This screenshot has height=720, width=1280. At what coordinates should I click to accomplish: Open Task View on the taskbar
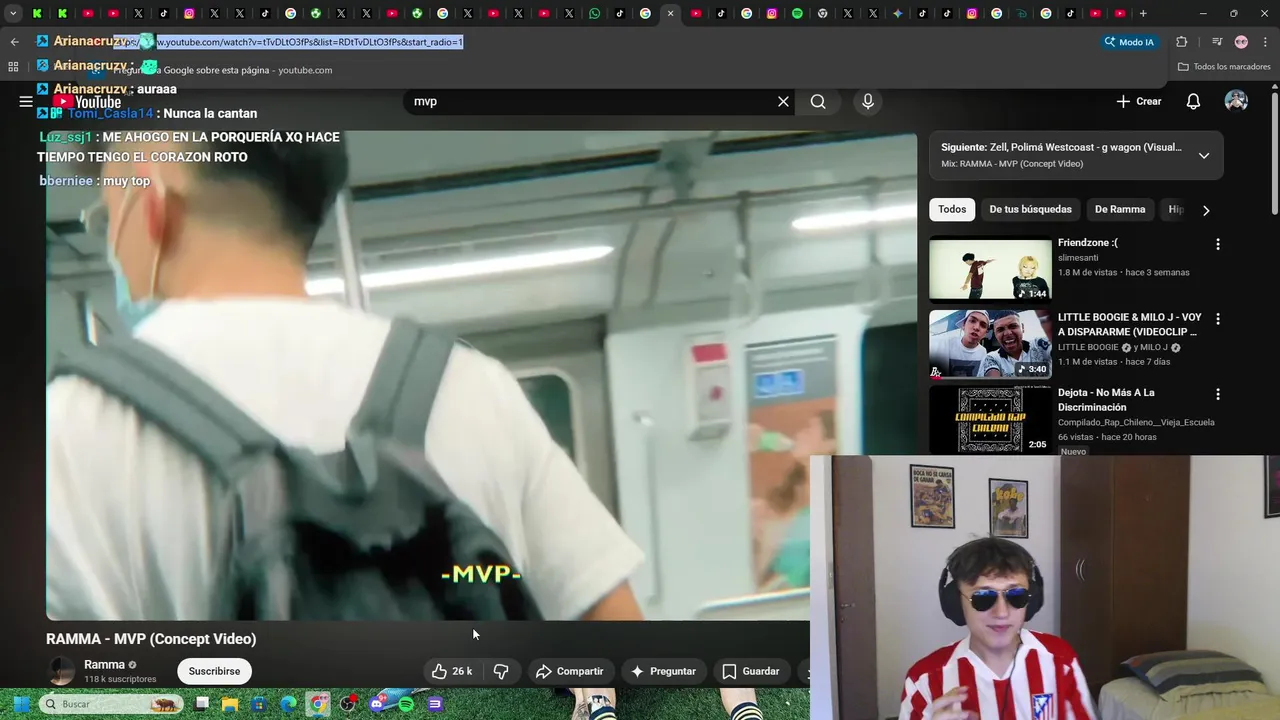click(x=202, y=704)
